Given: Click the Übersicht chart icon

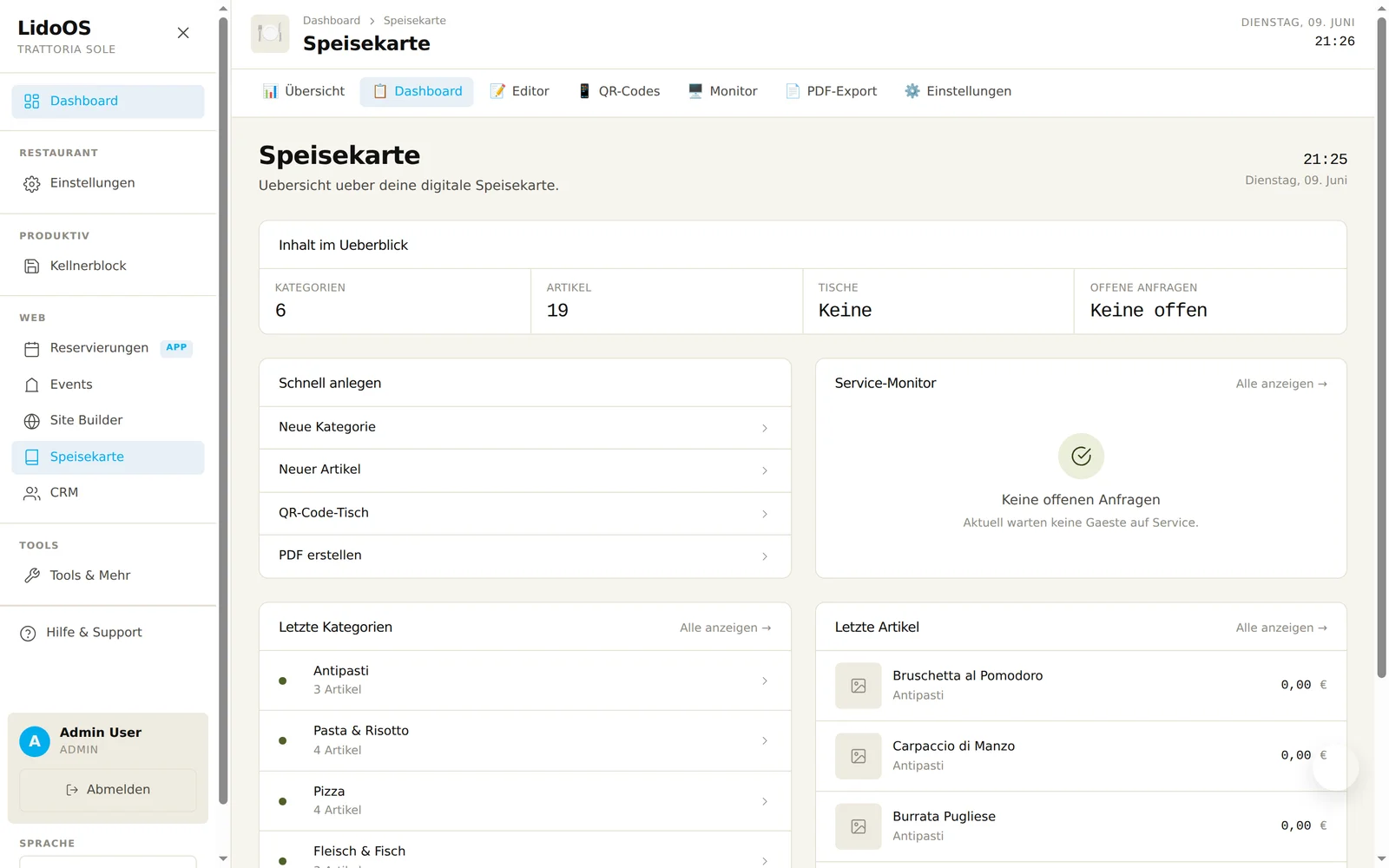Looking at the screenshot, I should click(270, 91).
